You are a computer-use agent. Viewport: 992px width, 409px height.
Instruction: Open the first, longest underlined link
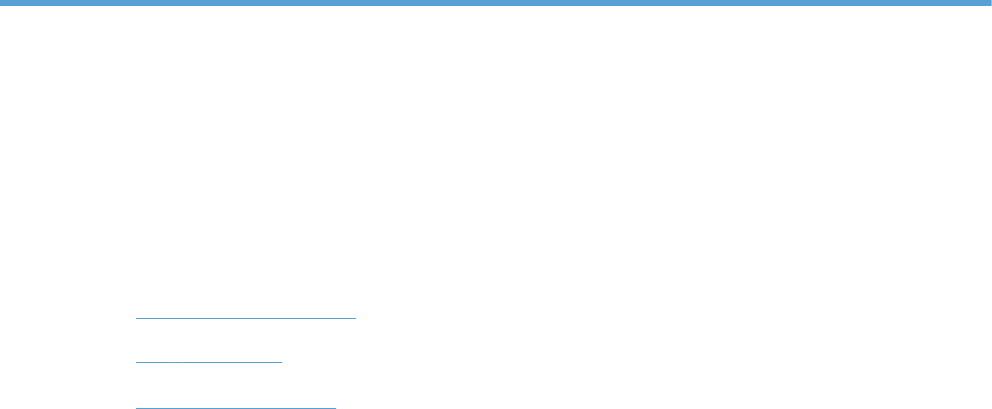pos(246,311)
